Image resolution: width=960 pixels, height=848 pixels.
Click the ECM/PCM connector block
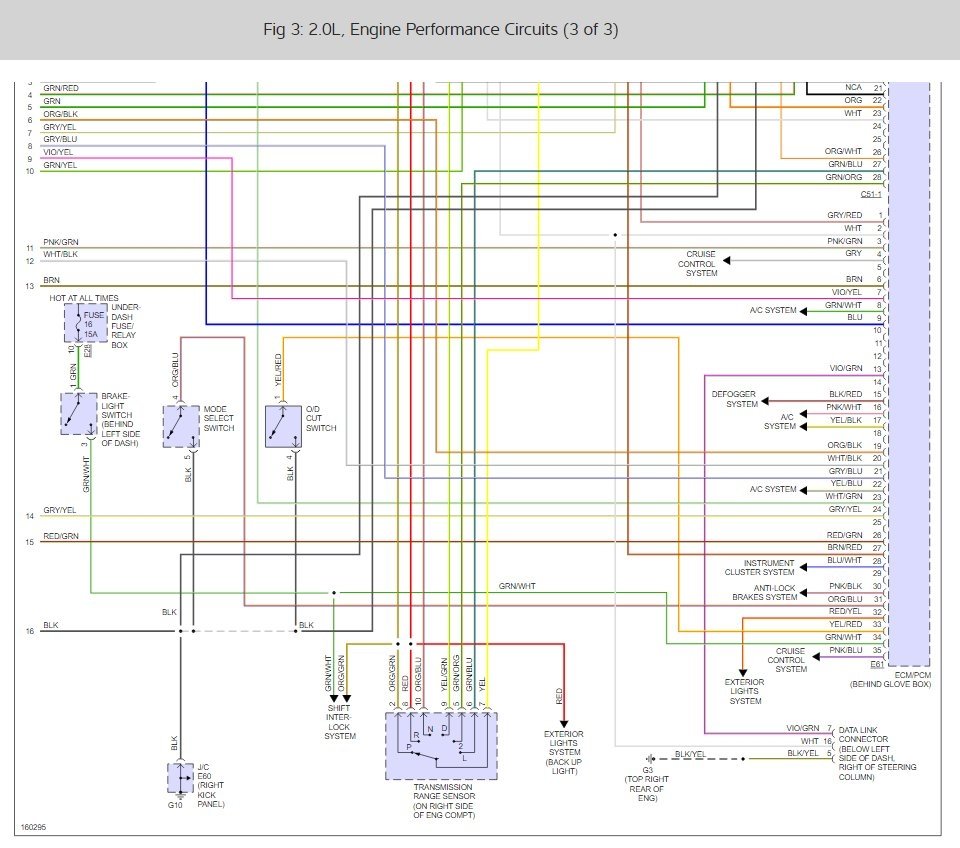[909, 373]
